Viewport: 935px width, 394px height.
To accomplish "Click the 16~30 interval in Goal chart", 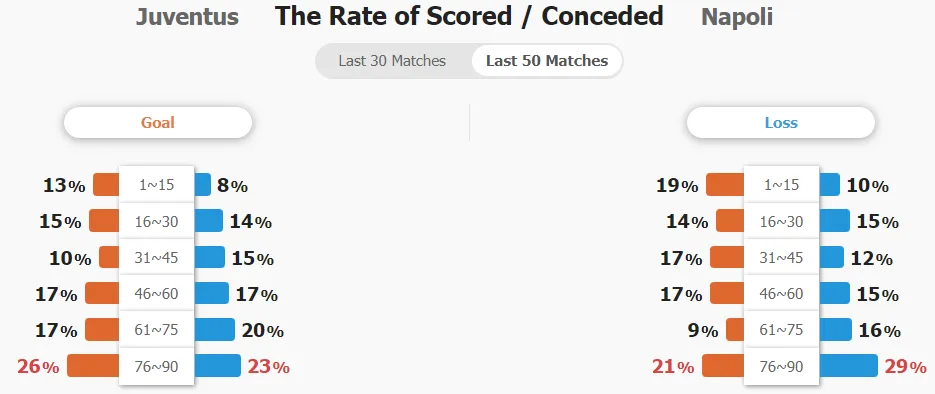I will pos(157,221).
